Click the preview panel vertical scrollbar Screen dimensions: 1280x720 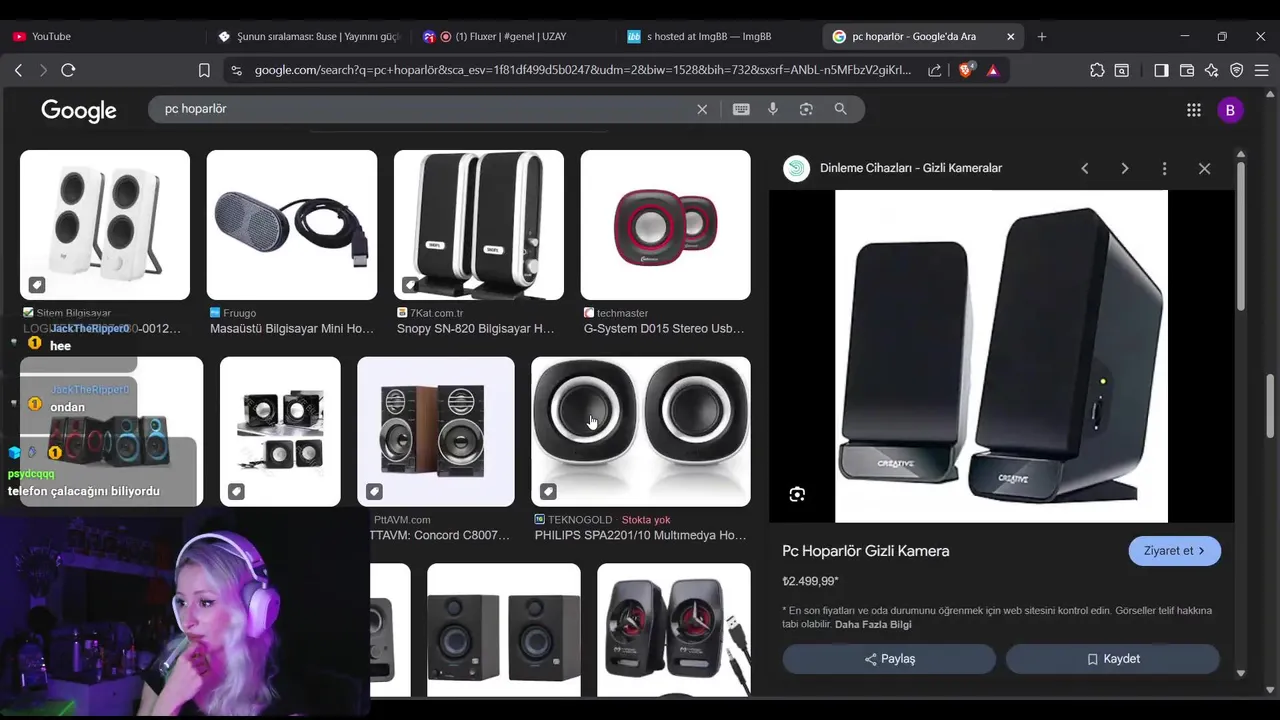1240,235
